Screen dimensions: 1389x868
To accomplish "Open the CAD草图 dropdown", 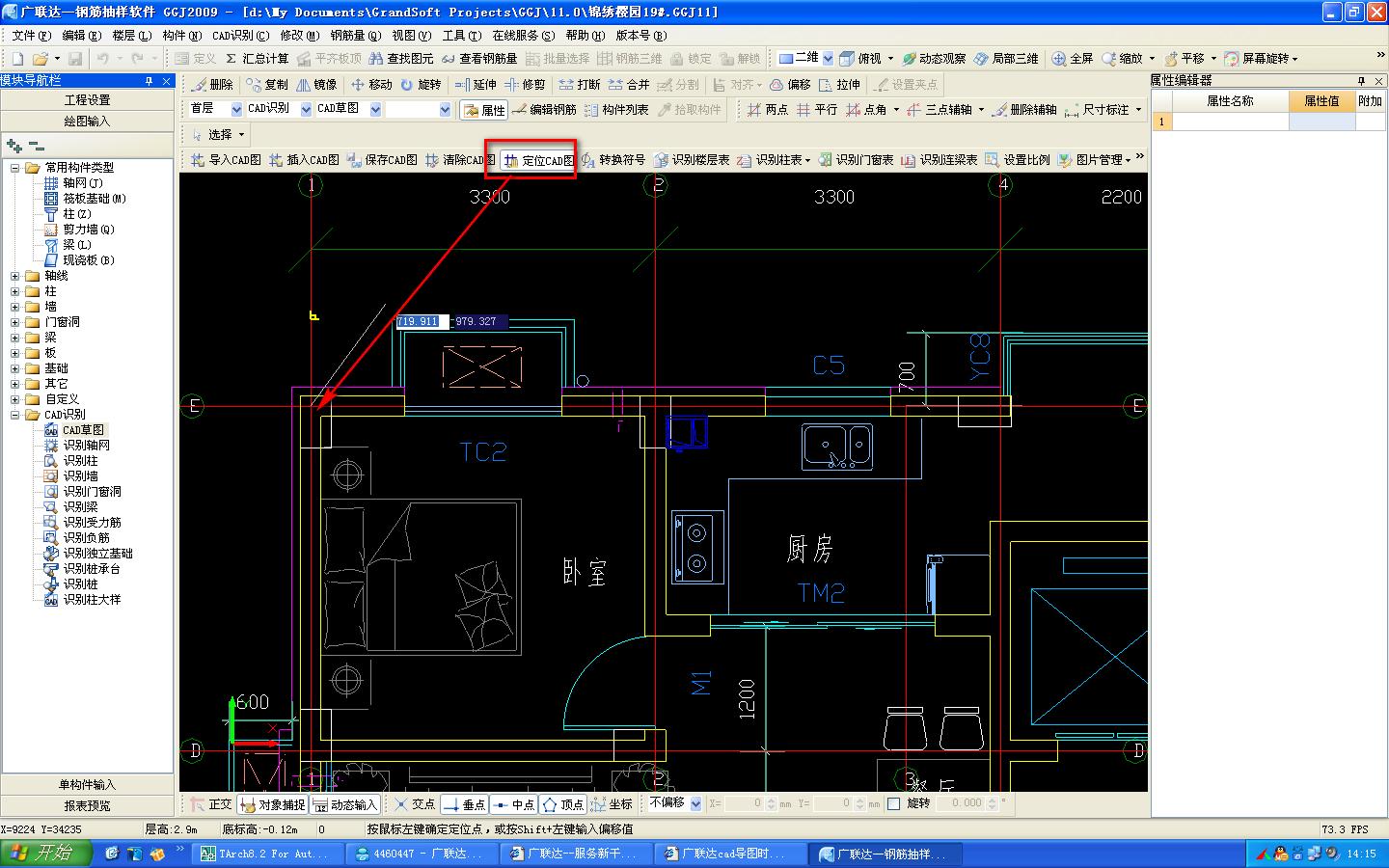I will pos(375,109).
